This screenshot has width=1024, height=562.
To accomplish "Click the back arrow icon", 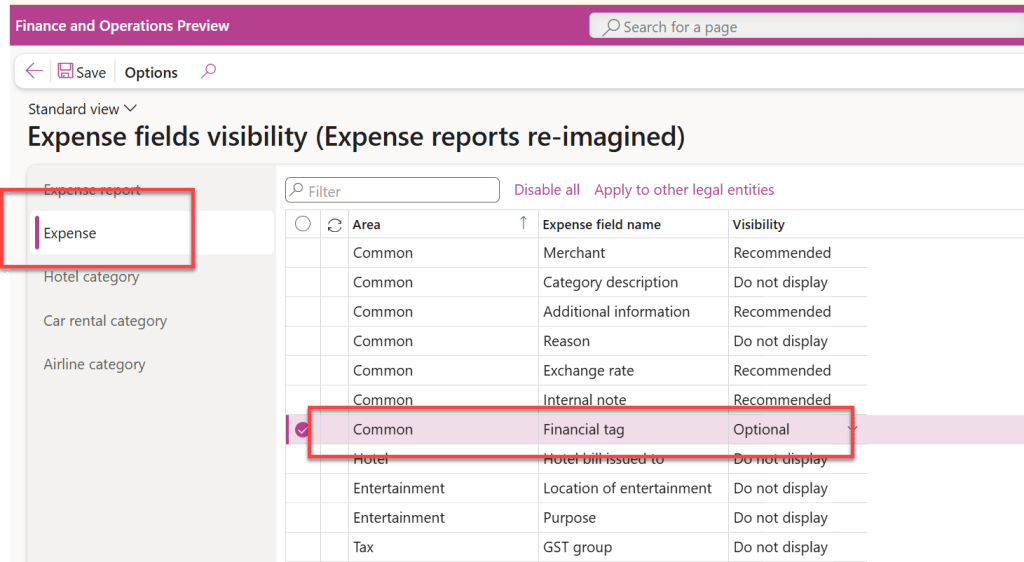I will (34, 71).
